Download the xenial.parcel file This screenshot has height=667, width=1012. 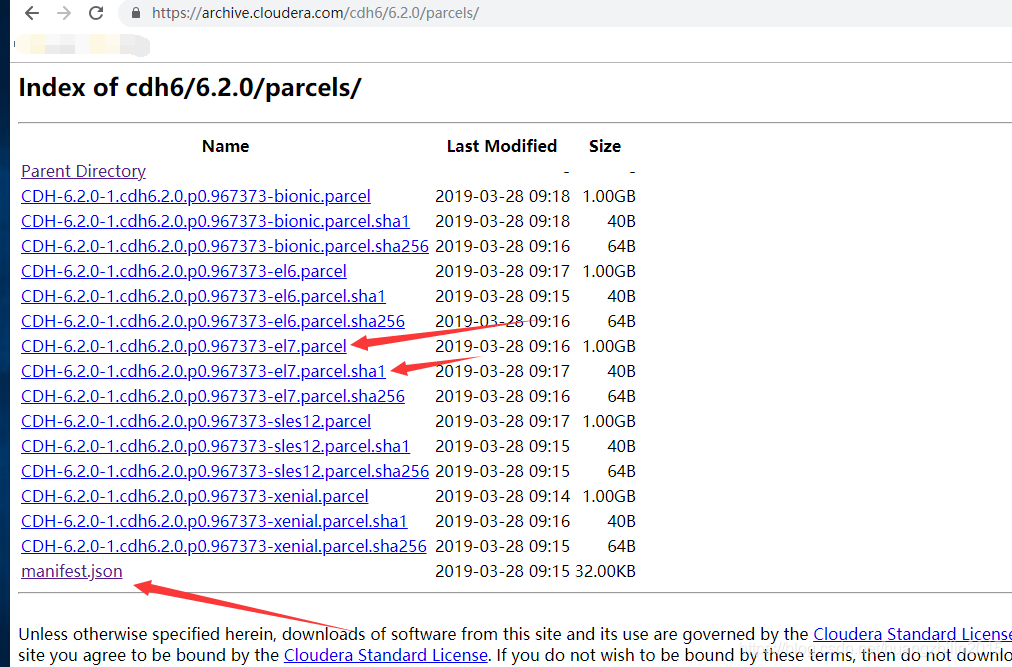(x=194, y=497)
